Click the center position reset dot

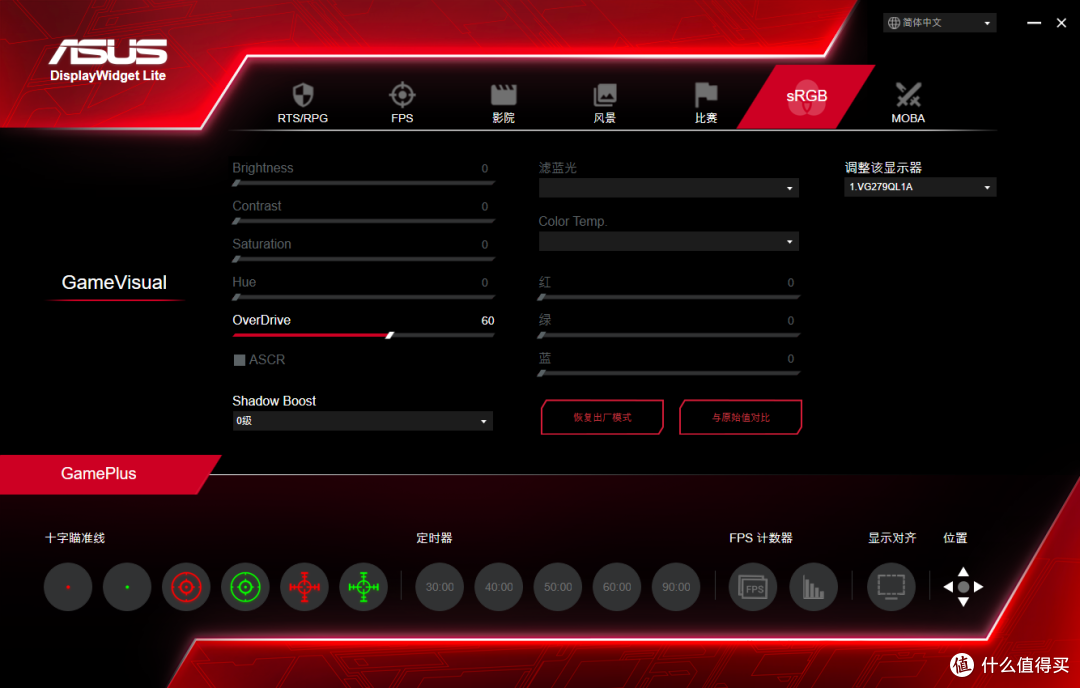pos(963,587)
